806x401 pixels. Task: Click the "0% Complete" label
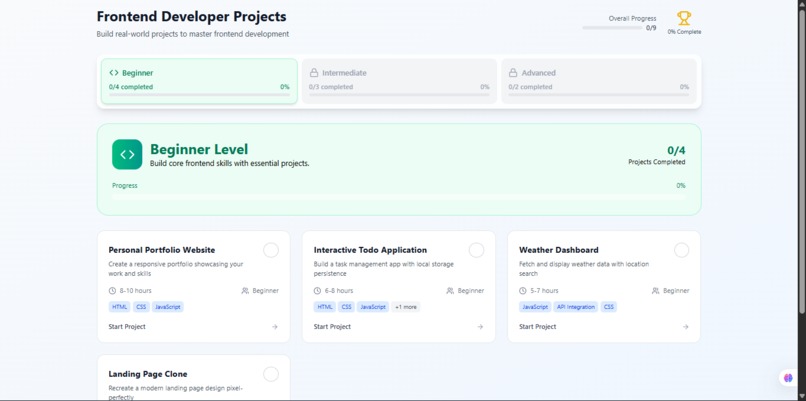[684, 32]
